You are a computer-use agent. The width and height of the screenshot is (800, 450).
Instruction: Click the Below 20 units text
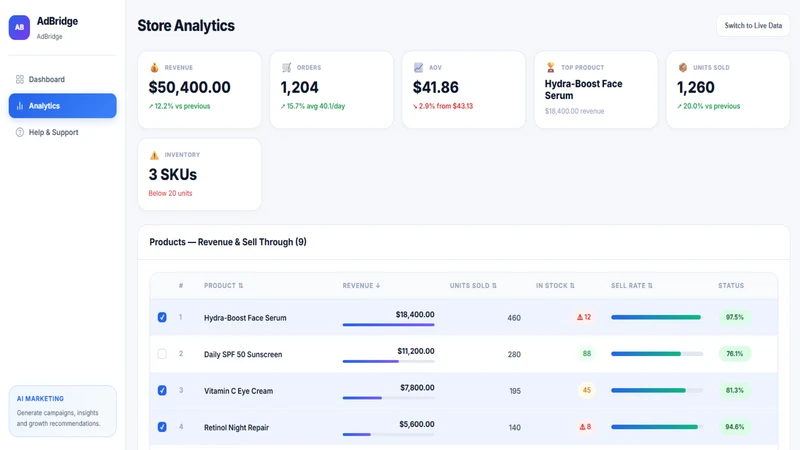pyautogui.click(x=170, y=193)
